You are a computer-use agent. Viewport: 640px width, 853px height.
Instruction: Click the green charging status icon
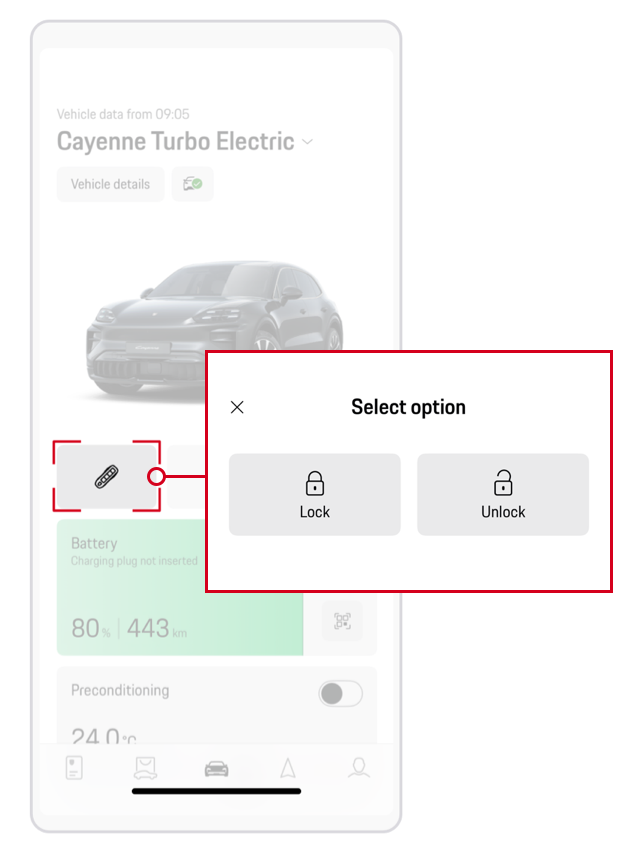click(x=192, y=184)
